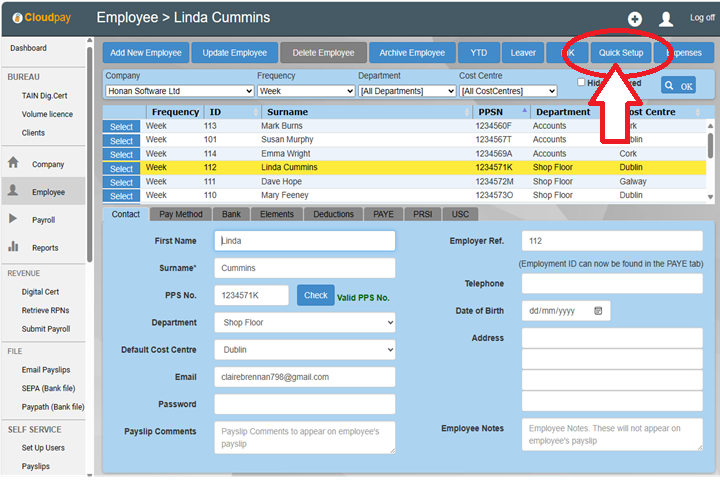Switch to the PAYE tab
Viewport: 720px width, 495px height.
[x=383, y=214]
